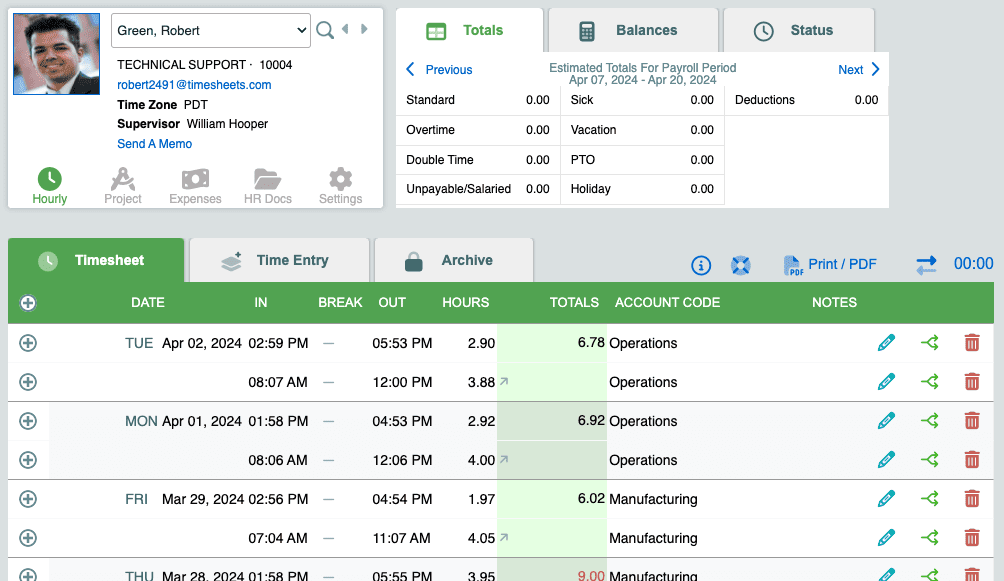Open the Green, Robert employee dropdown
The width and height of the screenshot is (1004, 581).
210,30
